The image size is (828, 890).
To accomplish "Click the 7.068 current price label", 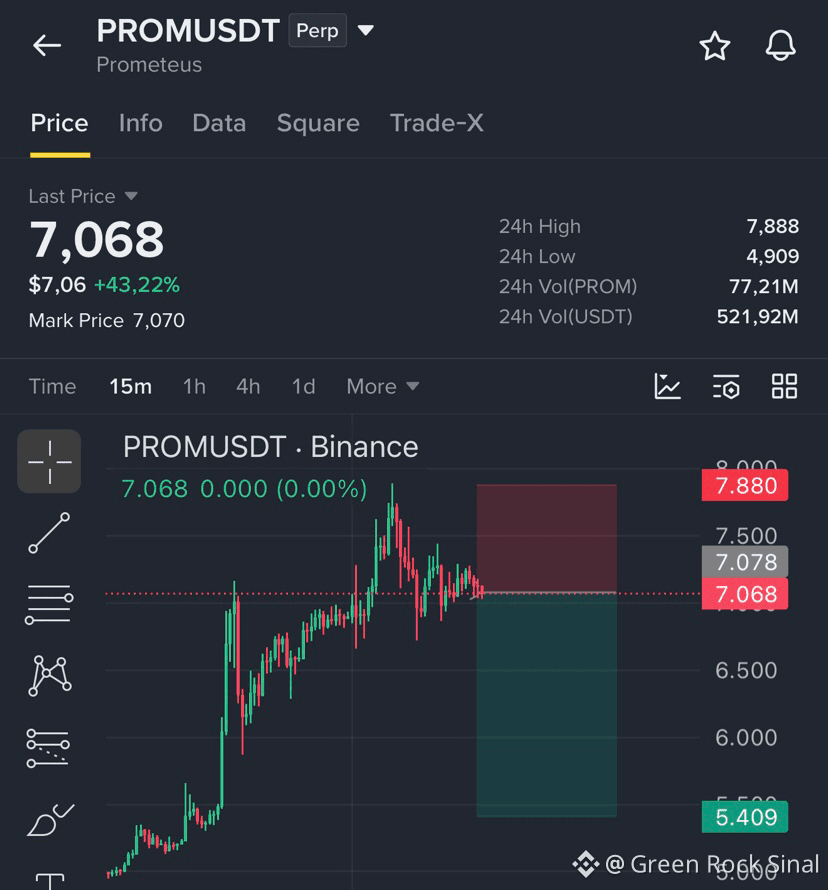I will coord(745,594).
